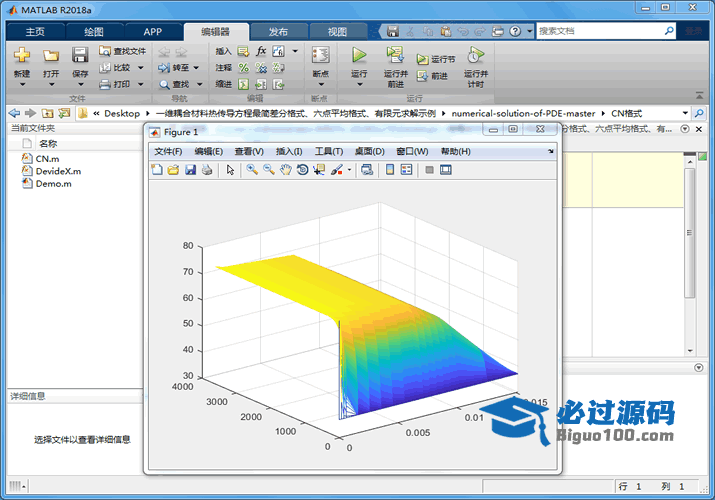Click Run and Time (运行并计时) icon

tap(475, 55)
